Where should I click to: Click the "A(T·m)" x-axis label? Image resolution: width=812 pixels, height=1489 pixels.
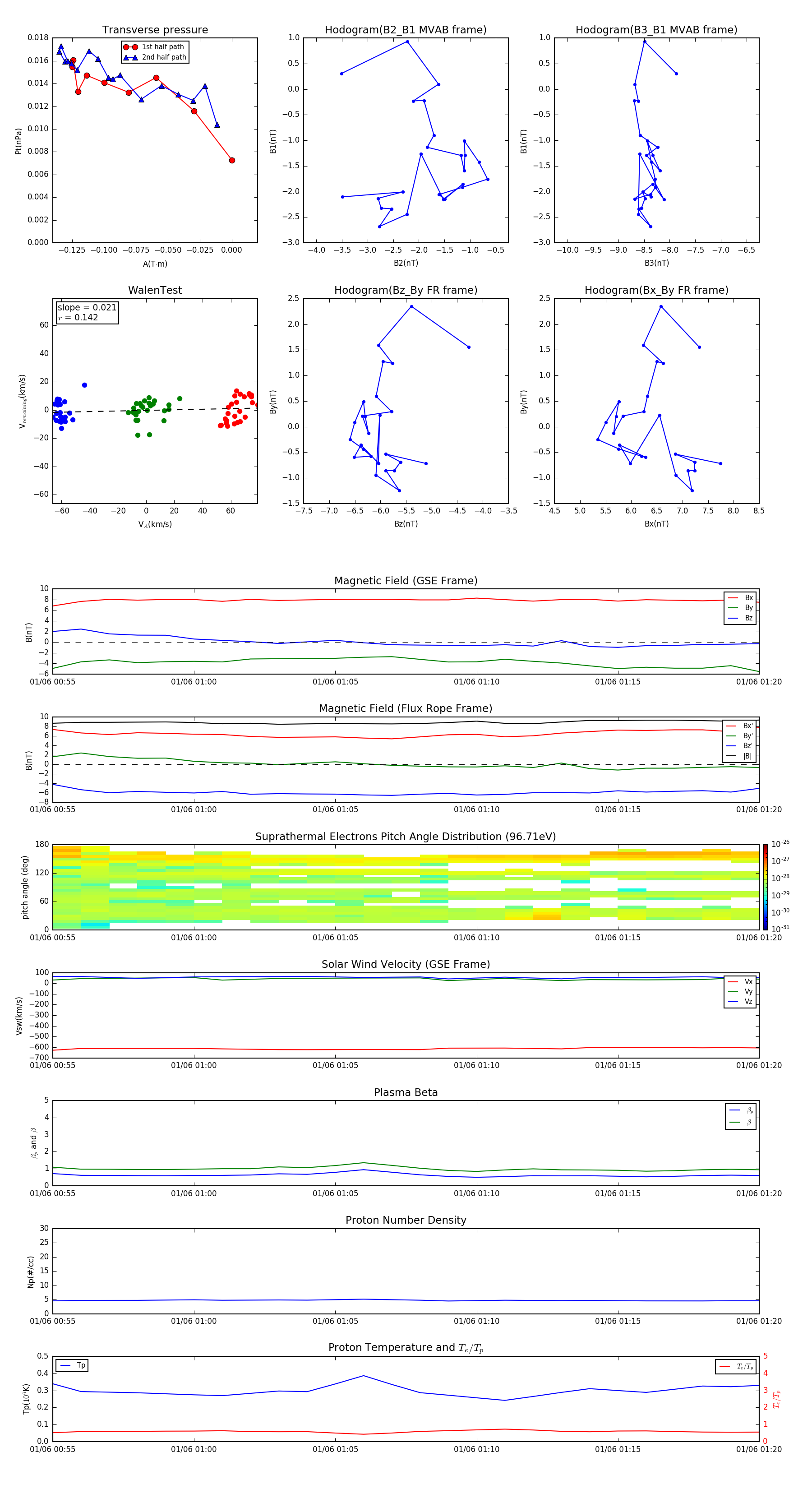155,264
